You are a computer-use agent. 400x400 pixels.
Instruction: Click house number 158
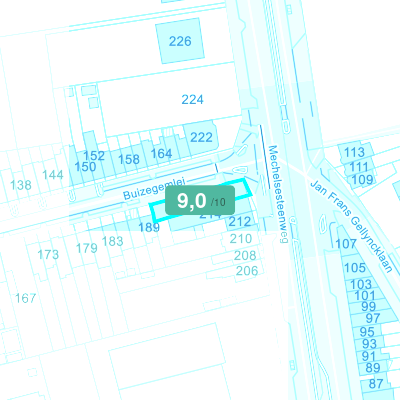click(x=129, y=159)
